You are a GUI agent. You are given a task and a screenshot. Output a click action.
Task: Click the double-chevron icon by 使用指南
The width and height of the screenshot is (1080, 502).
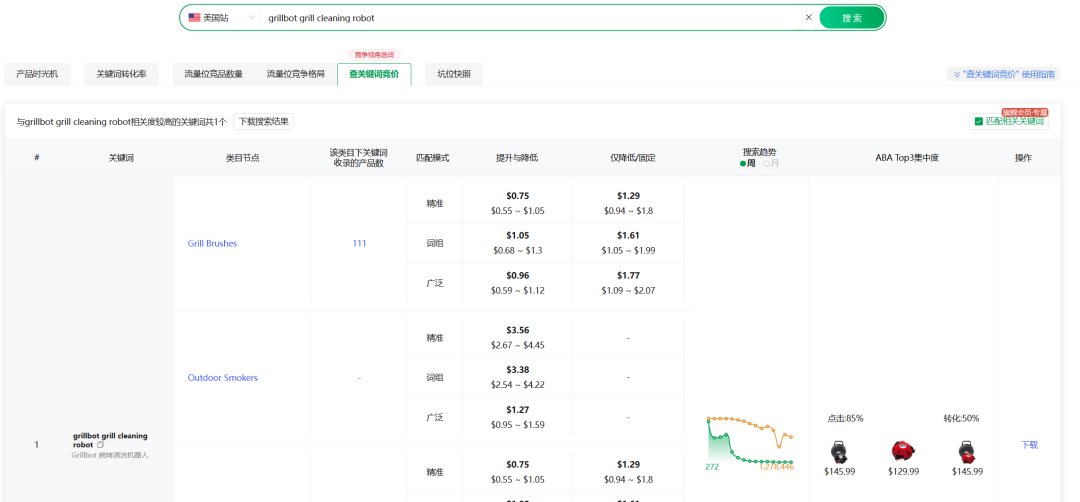(x=956, y=74)
